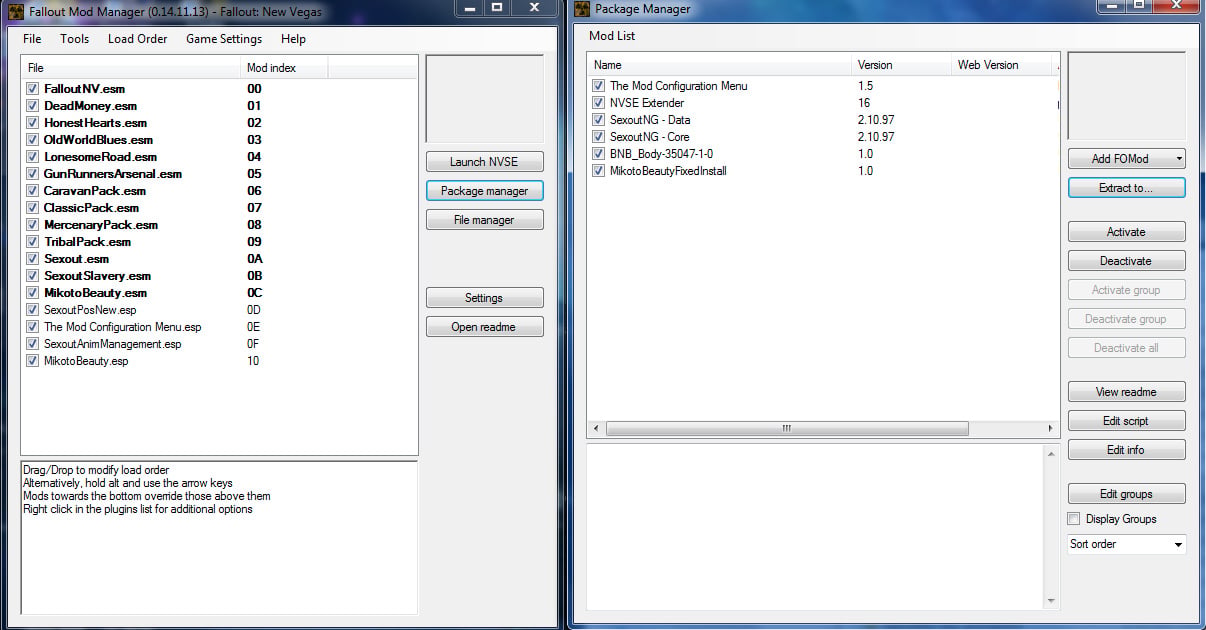The height and width of the screenshot is (630, 1206).
Task: Toggle the Sexout.esm plugin checkbox
Action: 32,259
